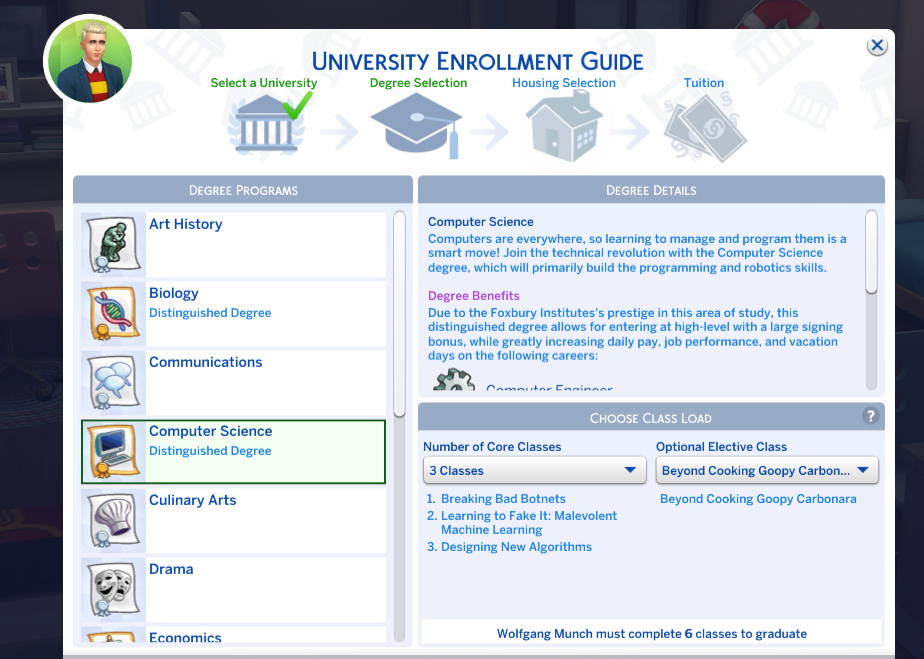
Task: Click the graduation cap step icon
Action: click(417, 126)
